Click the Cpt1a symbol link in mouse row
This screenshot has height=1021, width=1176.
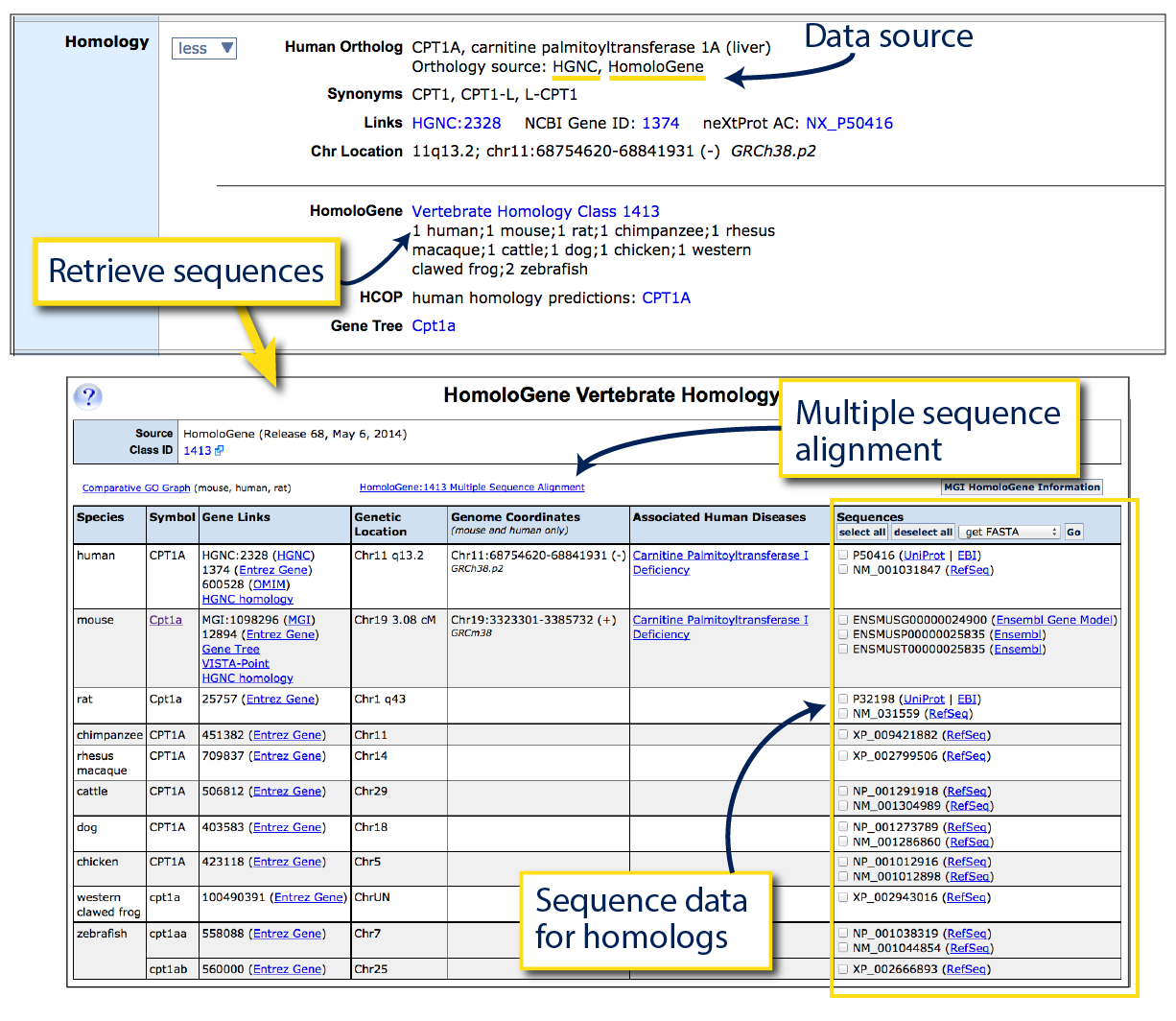coord(166,620)
